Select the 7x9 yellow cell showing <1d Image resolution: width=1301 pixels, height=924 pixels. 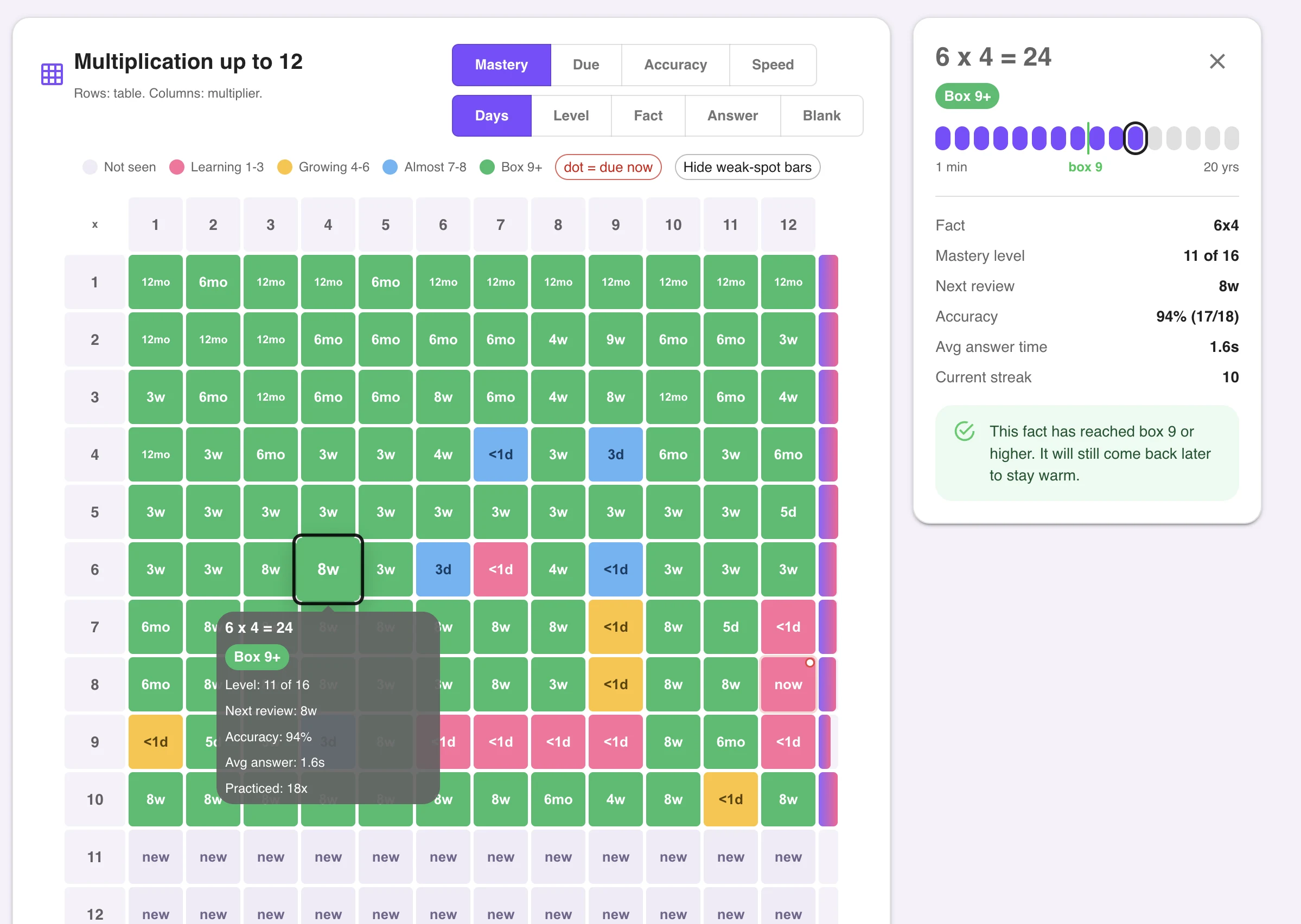tap(615, 627)
